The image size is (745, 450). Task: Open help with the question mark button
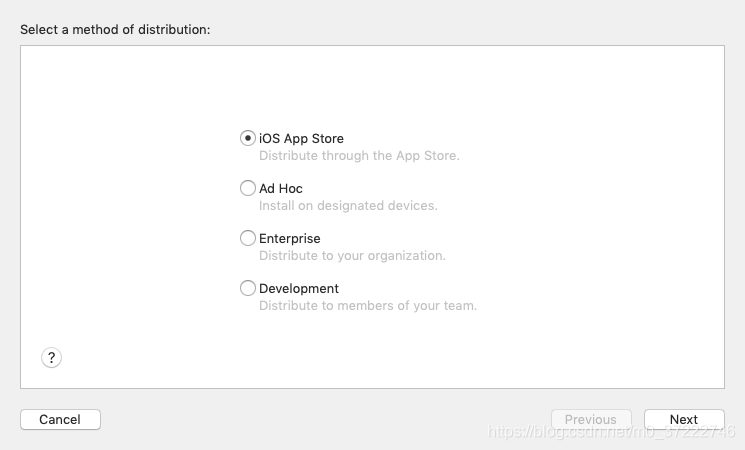coord(52,357)
